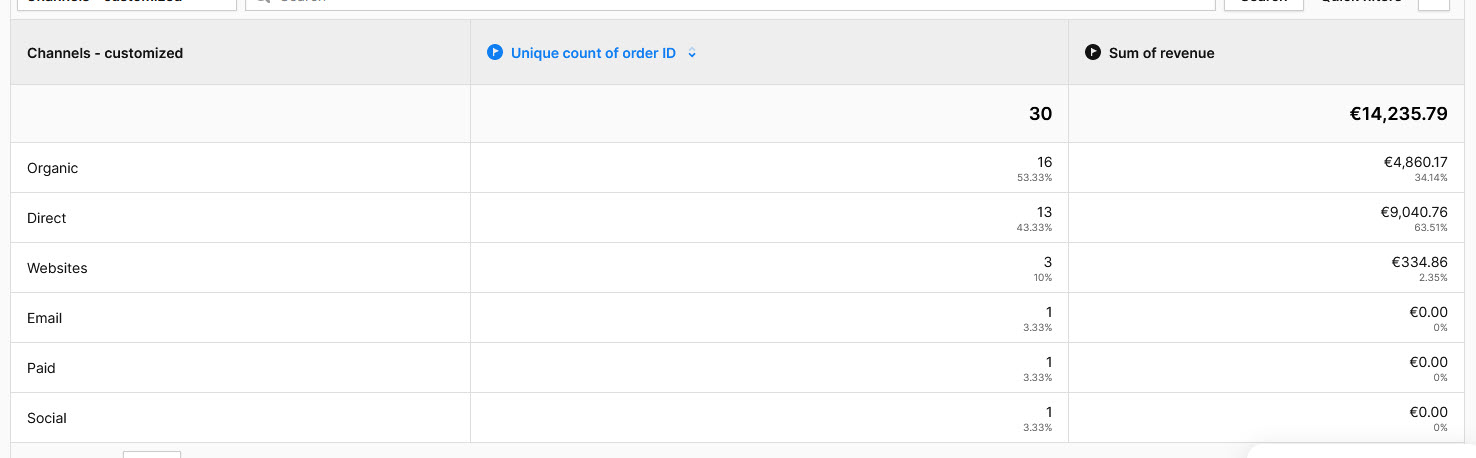Click the blue metric icon beside Unique count of order ID
The width and height of the screenshot is (1476, 458).
click(494, 53)
